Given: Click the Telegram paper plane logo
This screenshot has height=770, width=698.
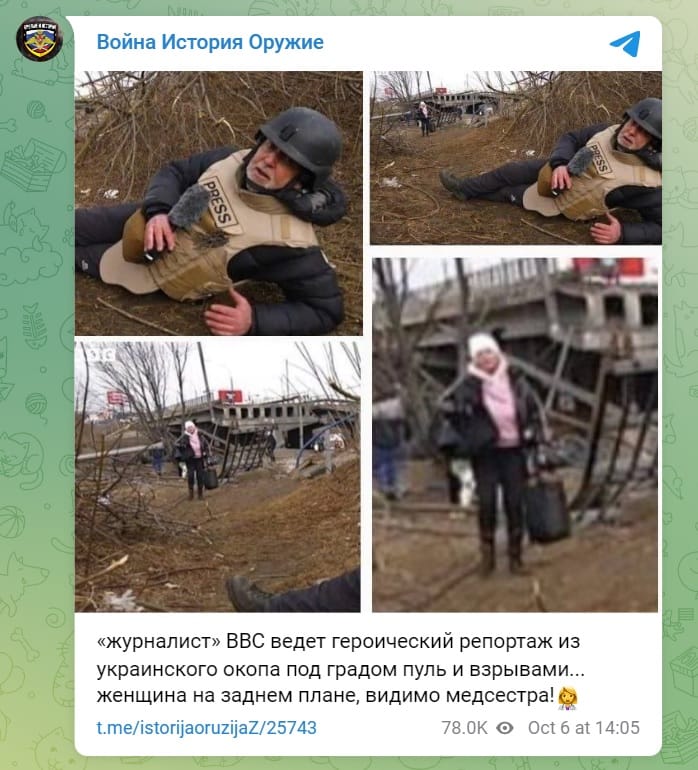Looking at the screenshot, I should click(x=625, y=43).
